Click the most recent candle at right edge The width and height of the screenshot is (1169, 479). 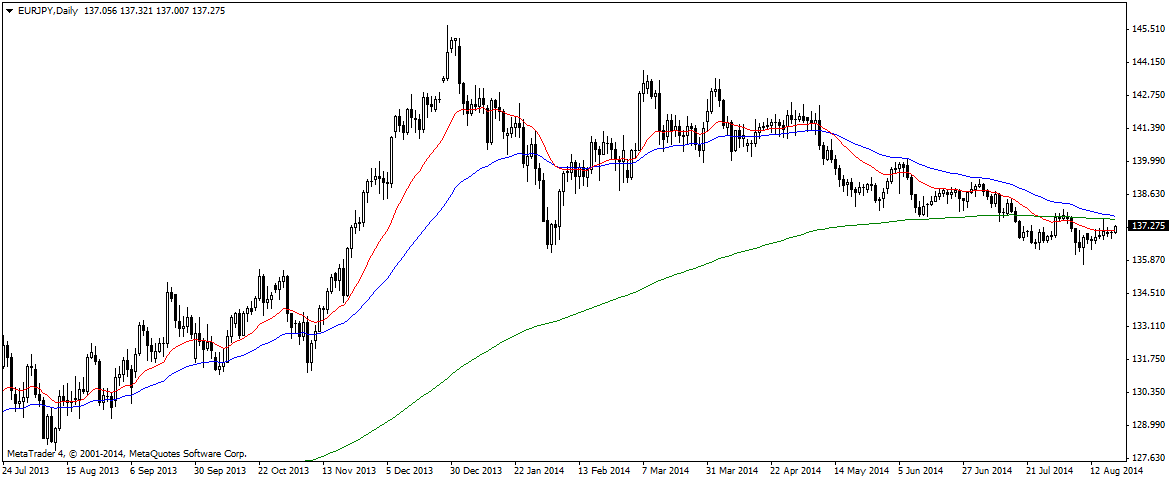1115,229
